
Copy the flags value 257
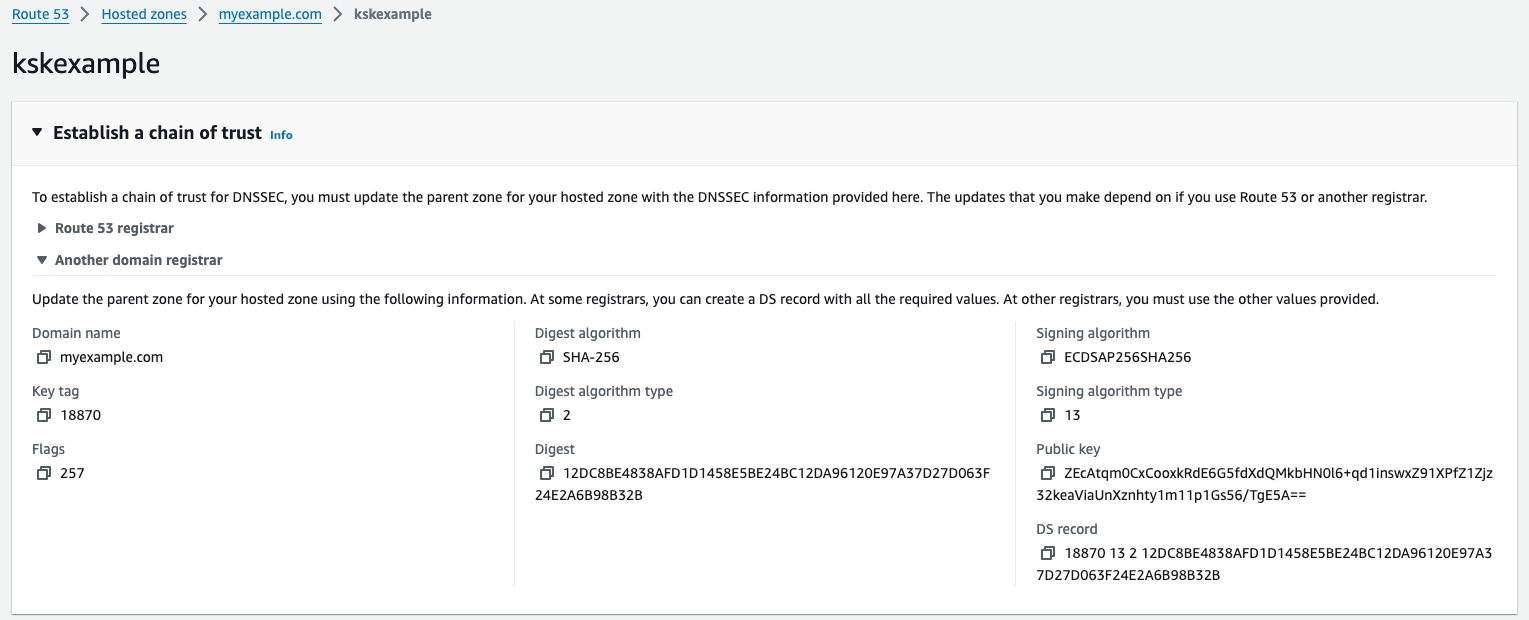click(x=44, y=473)
